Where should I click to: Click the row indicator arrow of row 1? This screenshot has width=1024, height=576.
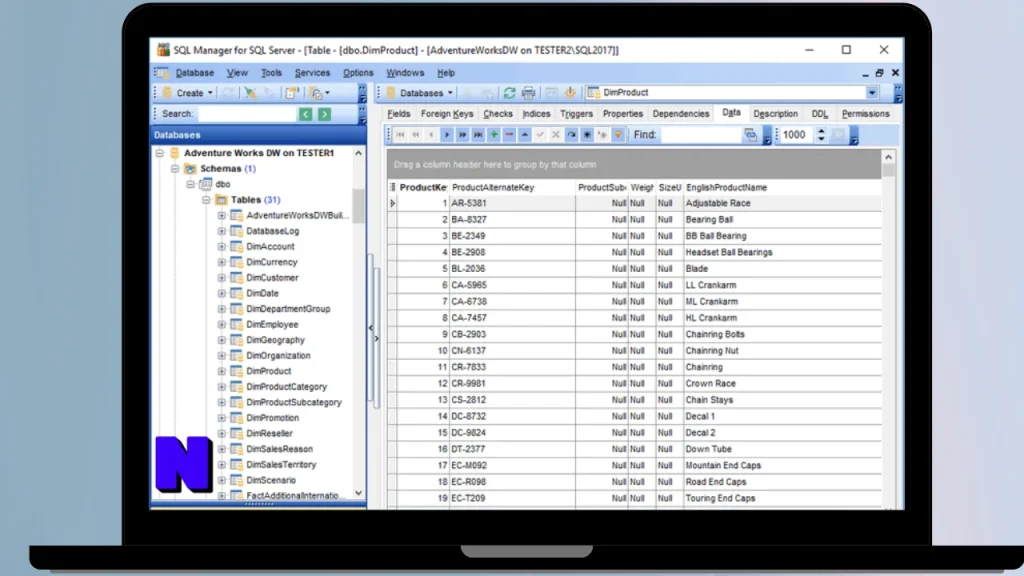(x=392, y=203)
